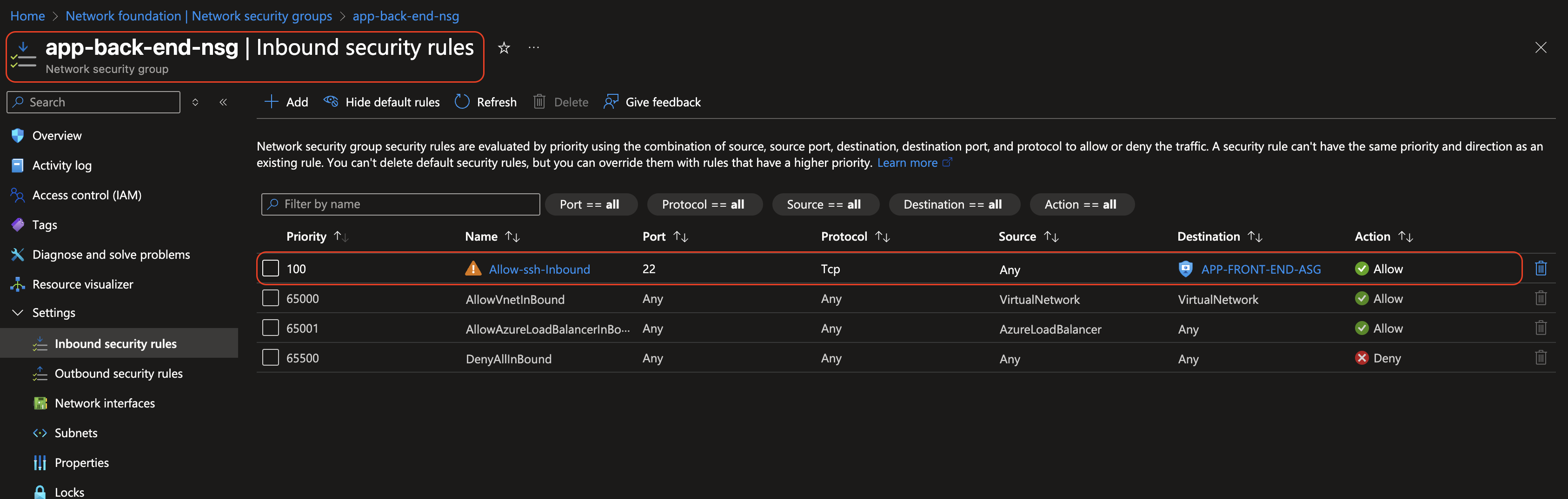Click the Hide default rules icon
Image resolution: width=1568 pixels, height=499 pixels.
click(331, 102)
